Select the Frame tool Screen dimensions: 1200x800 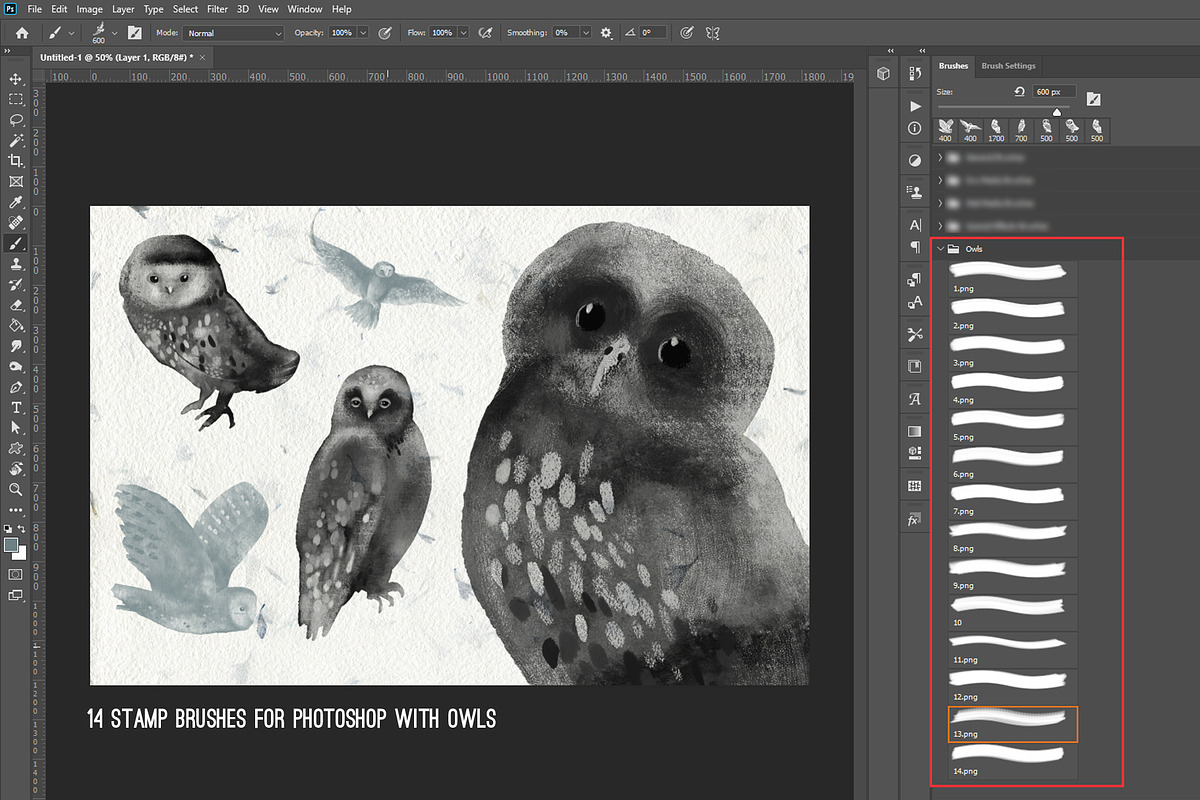click(x=16, y=181)
